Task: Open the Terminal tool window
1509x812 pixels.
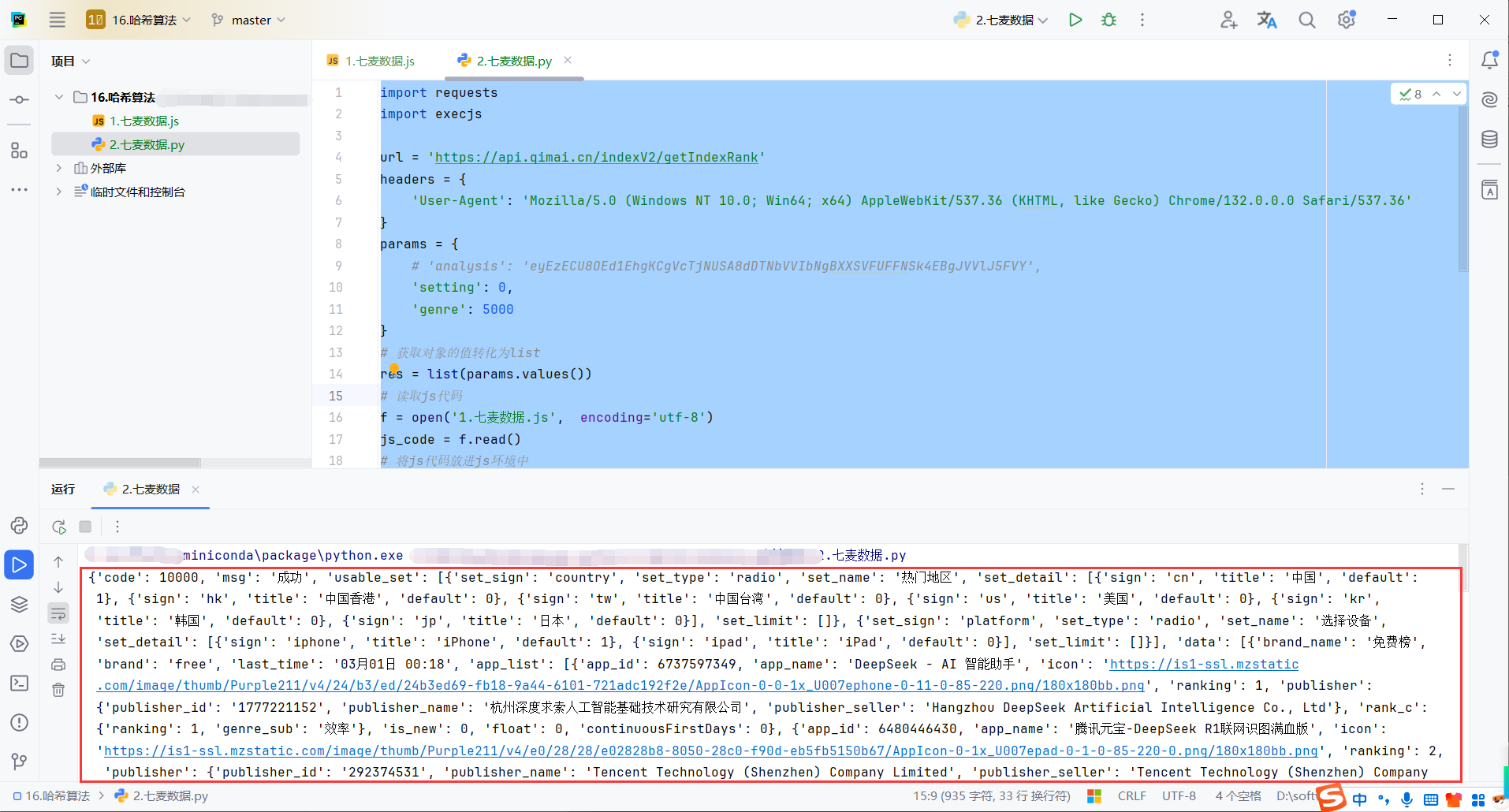Action: [19, 683]
